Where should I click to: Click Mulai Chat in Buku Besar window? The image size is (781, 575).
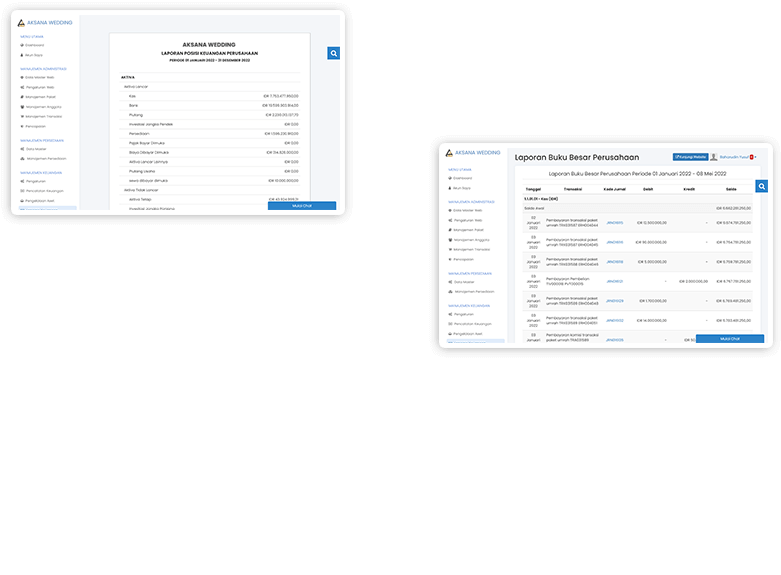click(x=729, y=339)
